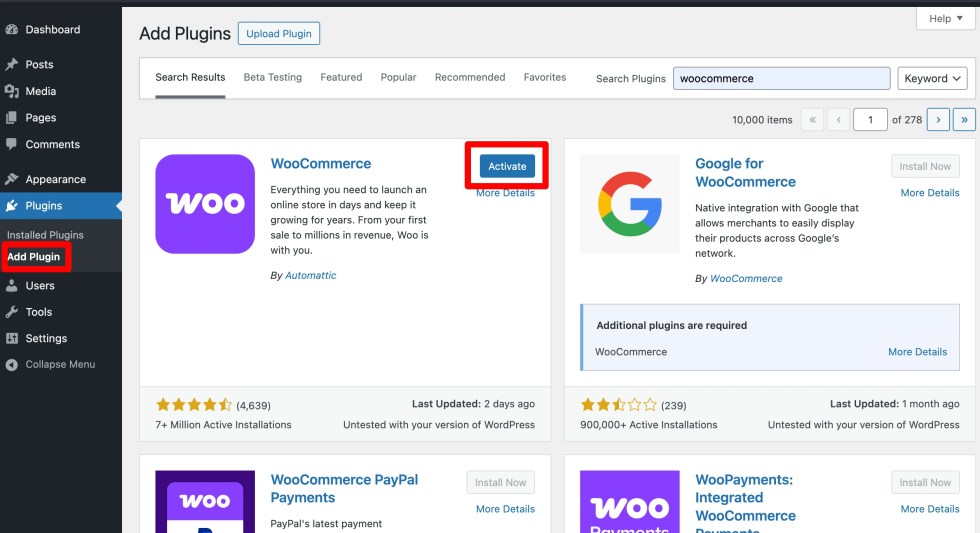Image resolution: width=980 pixels, height=533 pixels.
Task: Click the Google for WooCommerce G logo
Action: pyautogui.click(x=629, y=204)
